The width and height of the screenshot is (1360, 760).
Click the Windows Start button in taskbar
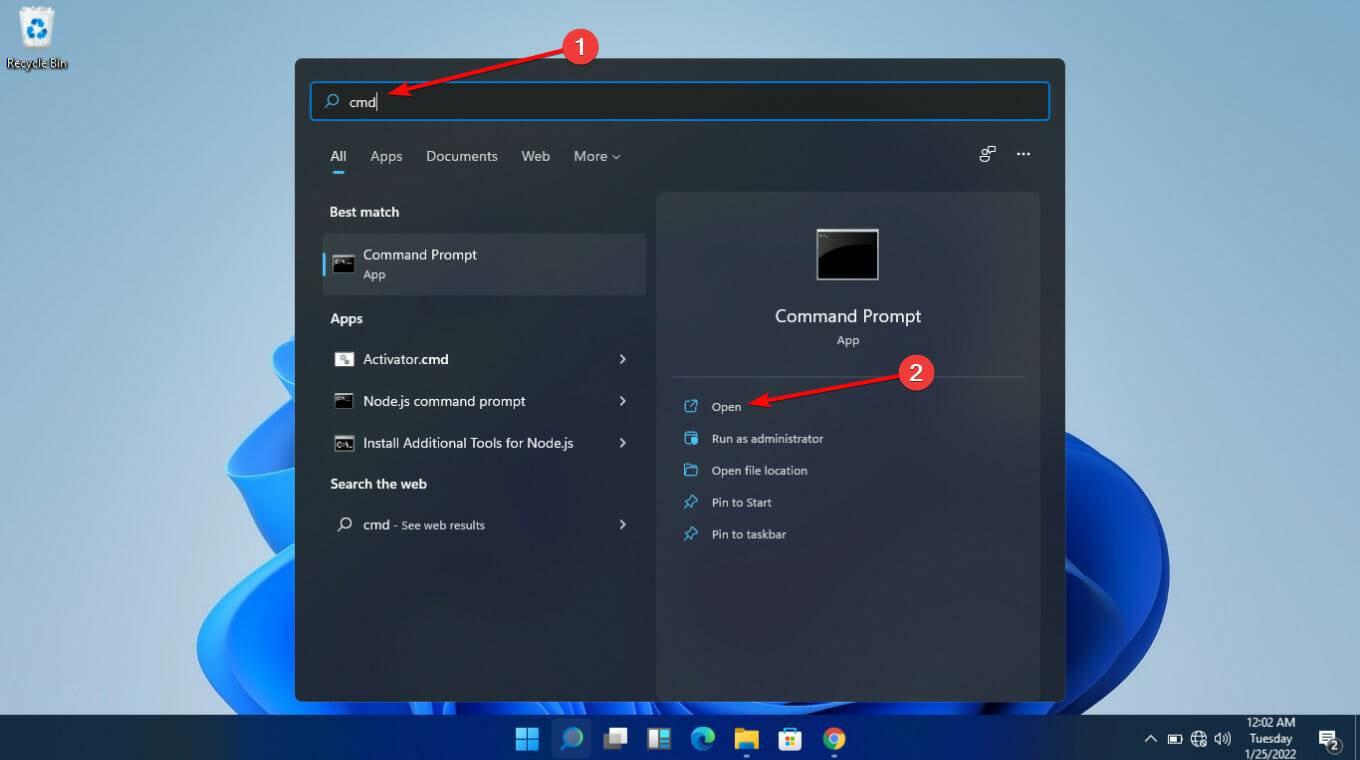[x=527, y=739]
